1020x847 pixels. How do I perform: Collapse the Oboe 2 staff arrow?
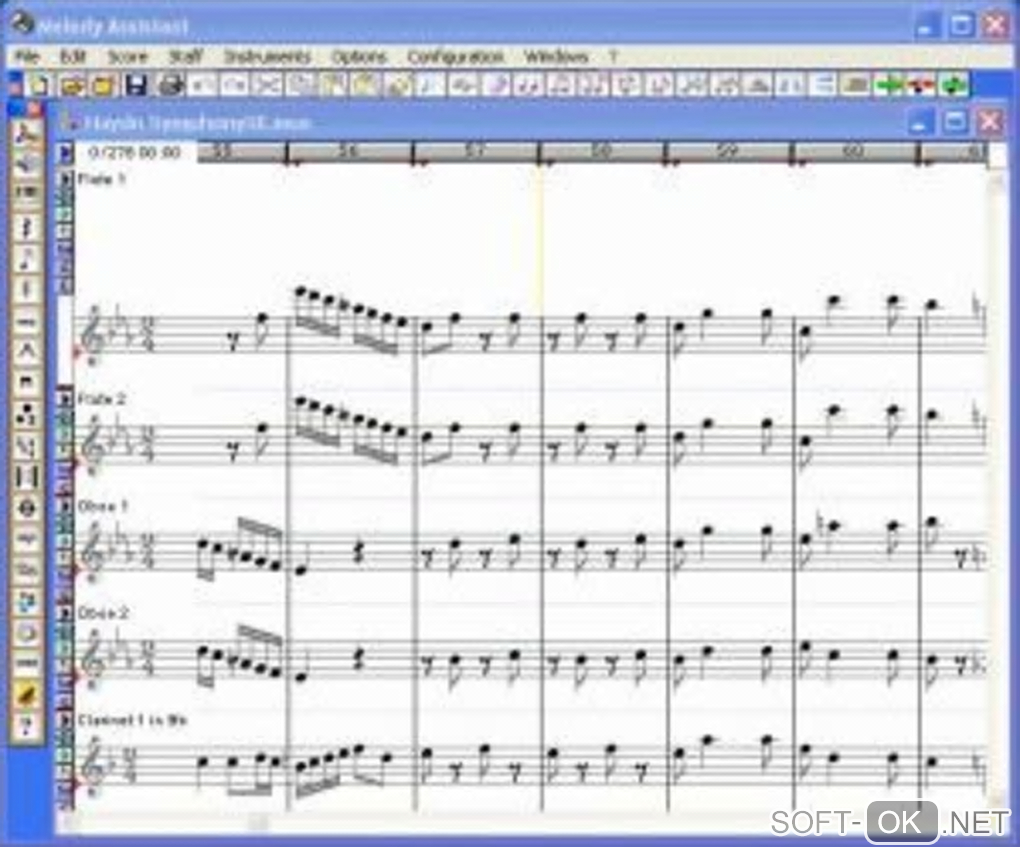tap(66, 613)
